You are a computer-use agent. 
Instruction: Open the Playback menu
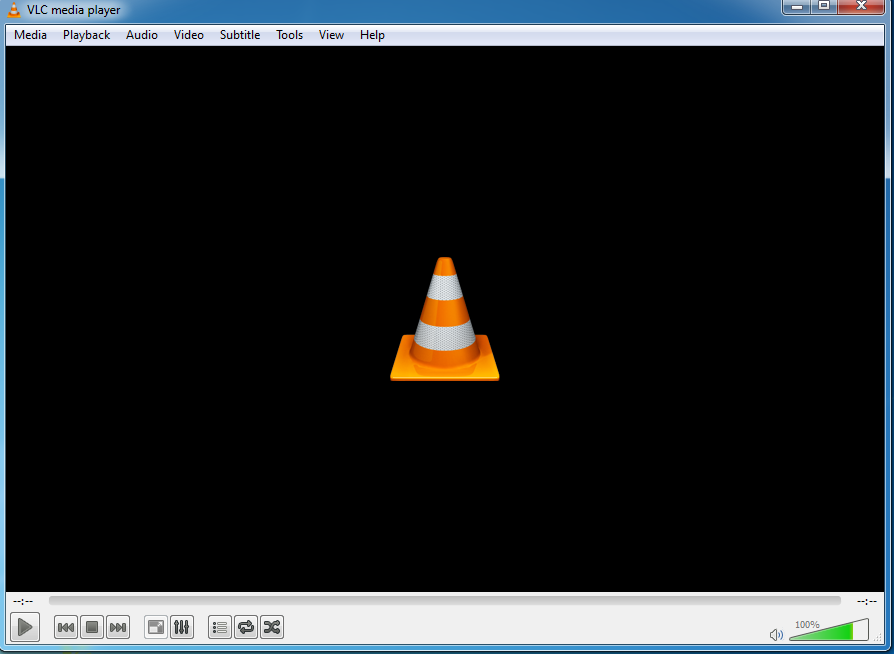point(87,35)
